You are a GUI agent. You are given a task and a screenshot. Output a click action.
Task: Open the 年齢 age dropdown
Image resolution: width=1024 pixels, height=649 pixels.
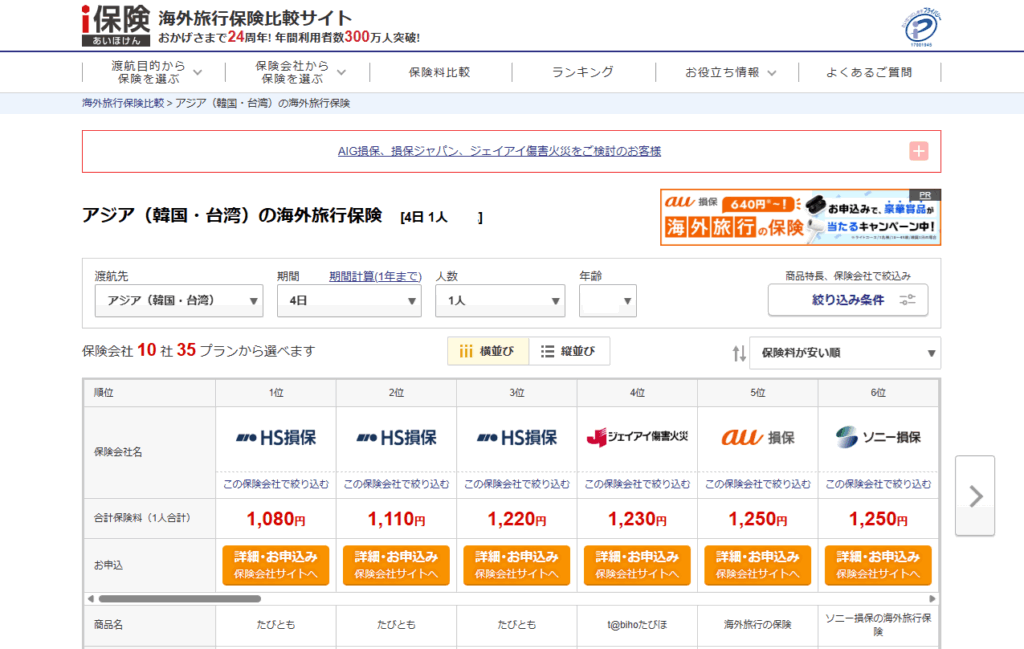coord(607,300)
